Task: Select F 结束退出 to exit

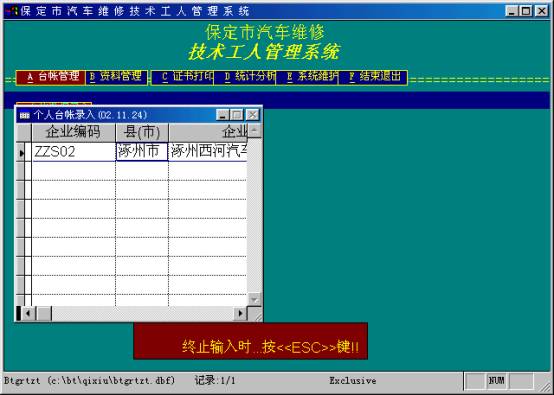Action: click(373, 78)
